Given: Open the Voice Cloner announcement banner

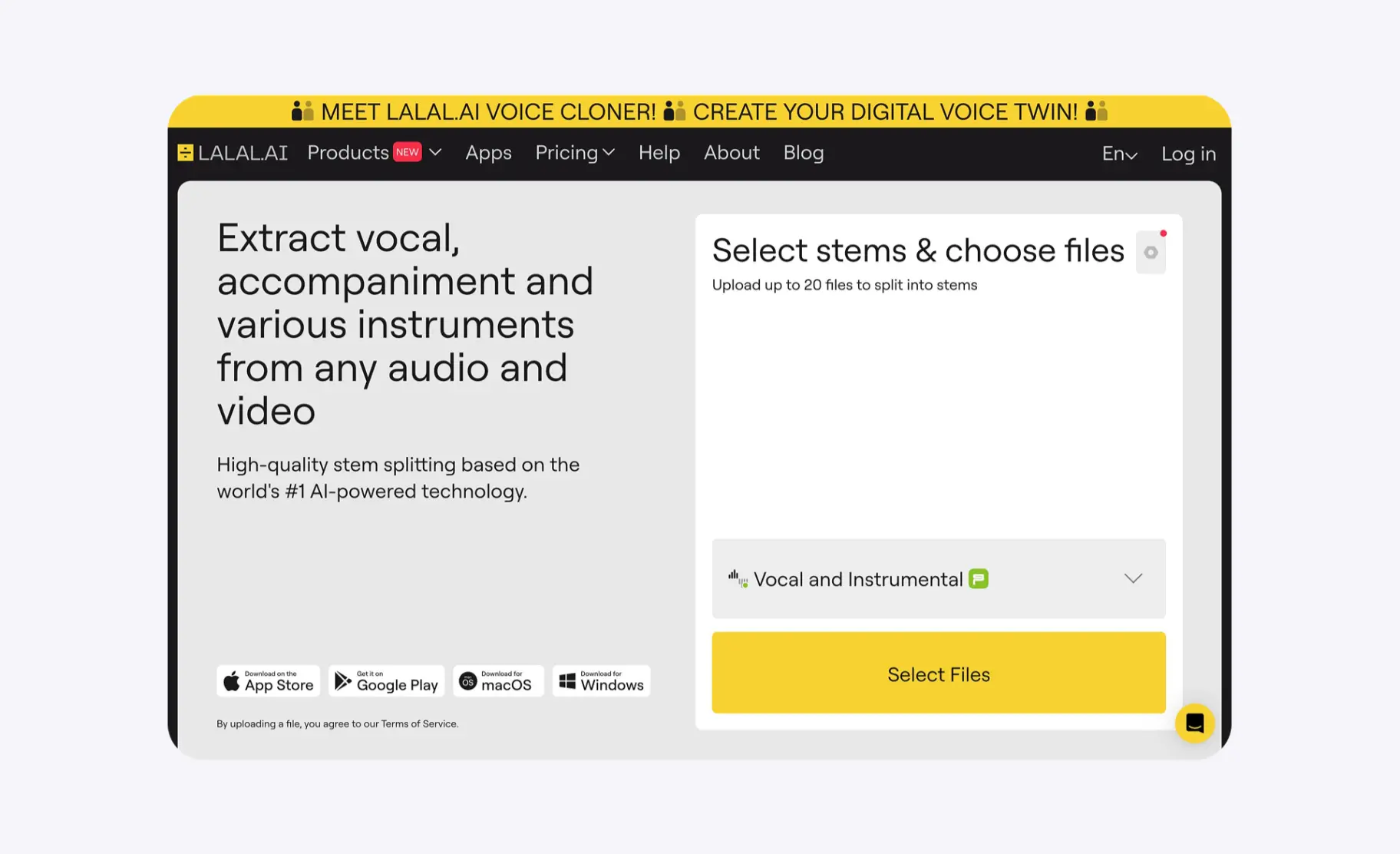Looking at the screenshot, I should (699, 111).
